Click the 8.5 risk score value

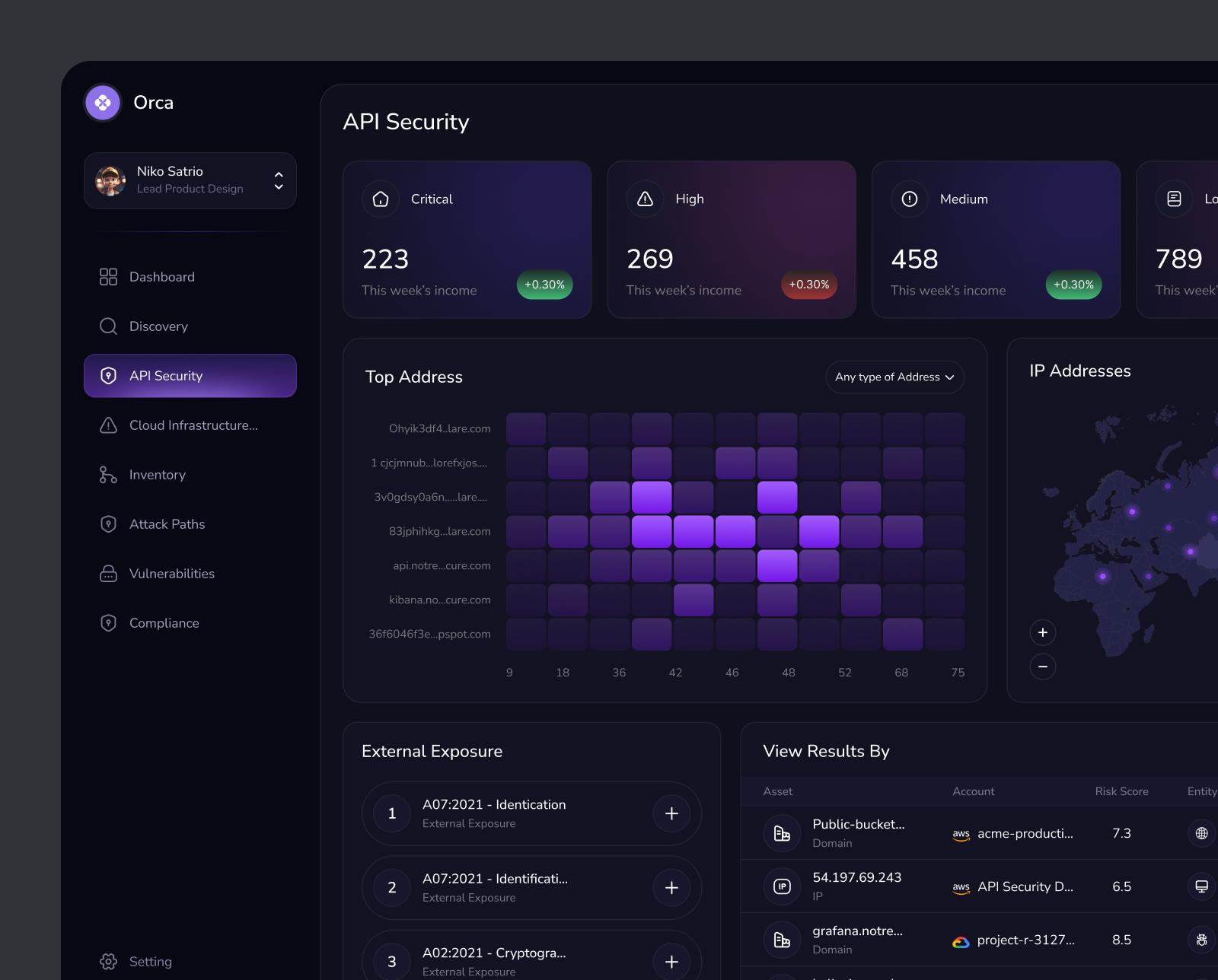(x=1122, y=940)
